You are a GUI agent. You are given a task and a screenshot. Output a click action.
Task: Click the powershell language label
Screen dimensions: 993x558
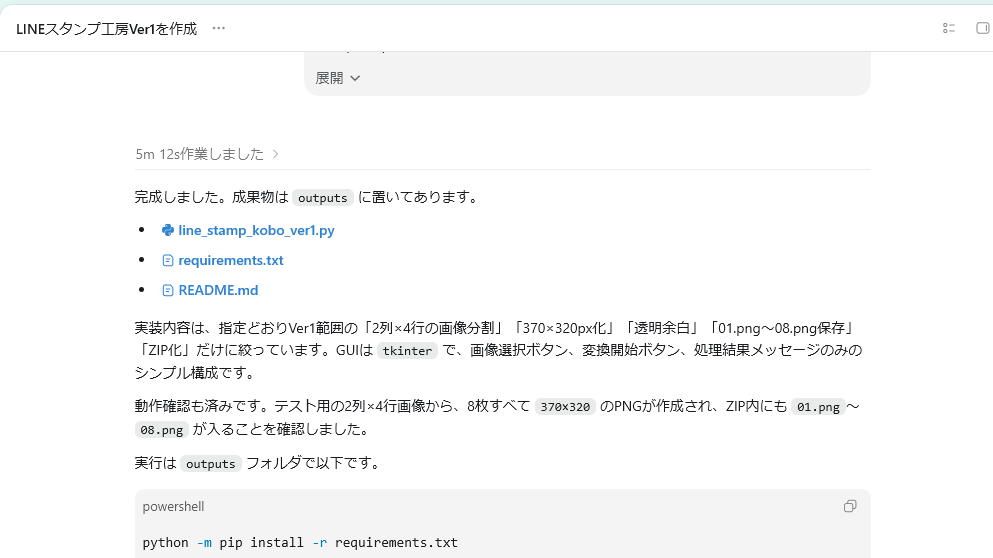(173, 507)
